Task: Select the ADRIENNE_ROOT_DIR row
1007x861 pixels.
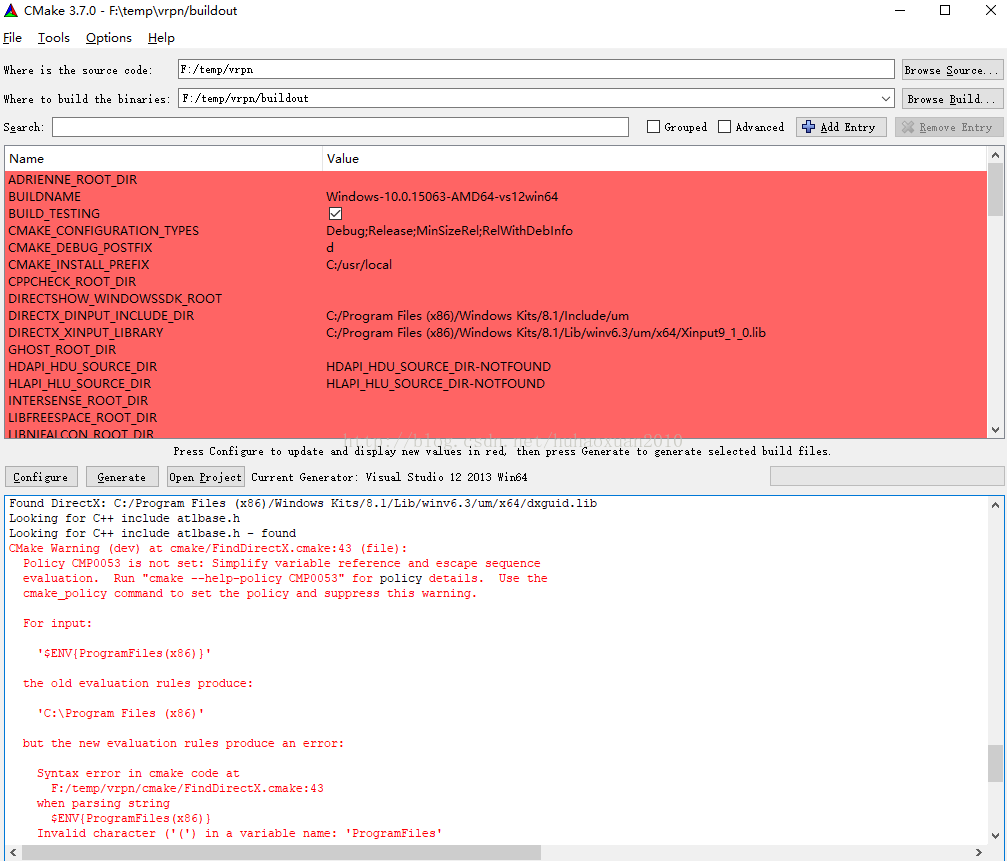Action: [495, 180]
